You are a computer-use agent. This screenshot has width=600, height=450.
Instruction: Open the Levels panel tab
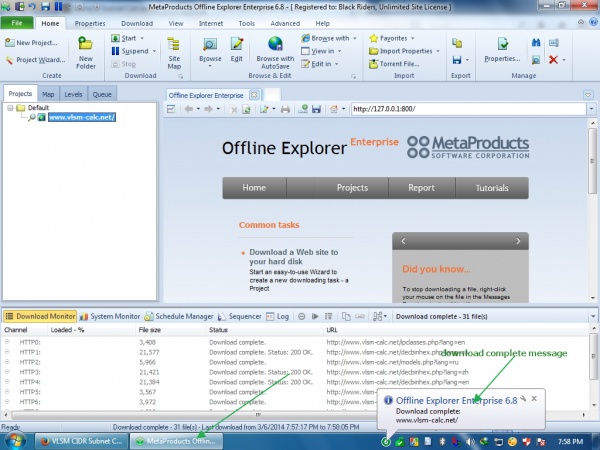[75, 94]
